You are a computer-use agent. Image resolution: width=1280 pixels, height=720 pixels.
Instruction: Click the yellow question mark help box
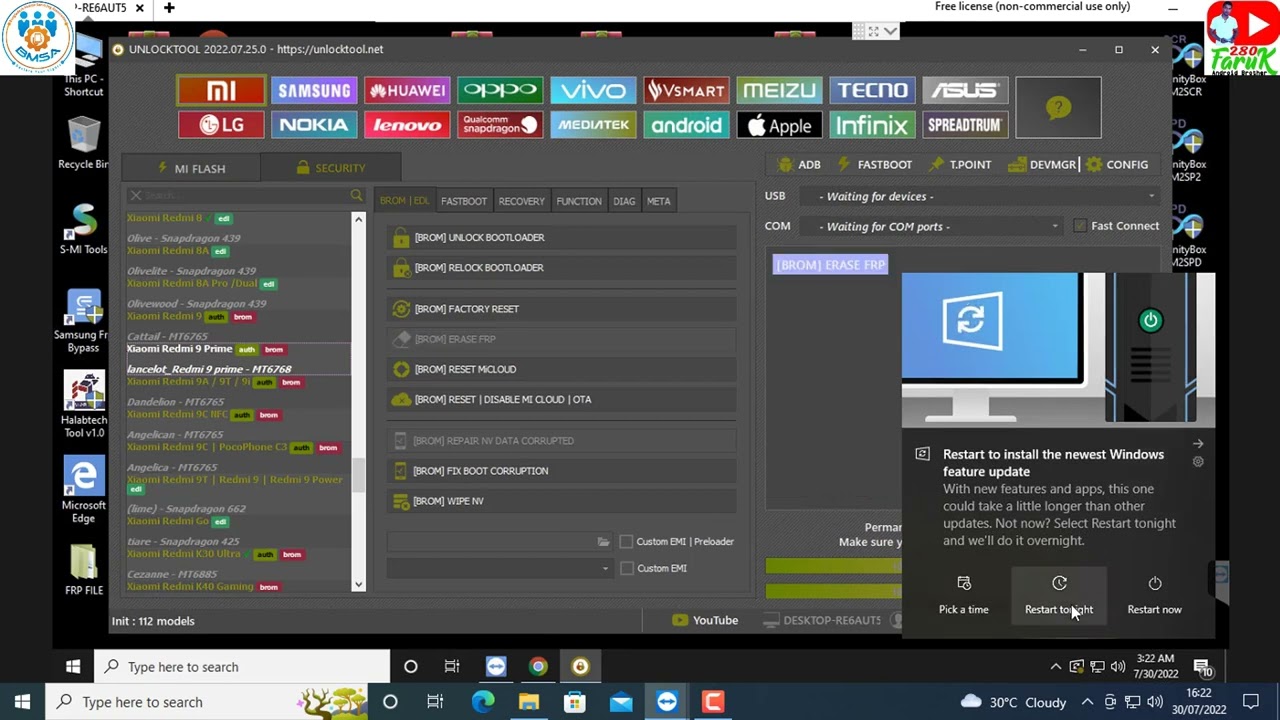[x=1058, y=108]
